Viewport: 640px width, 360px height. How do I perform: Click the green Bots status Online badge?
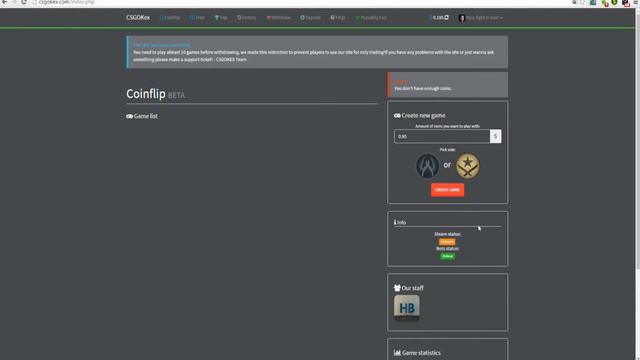(447, 256)
